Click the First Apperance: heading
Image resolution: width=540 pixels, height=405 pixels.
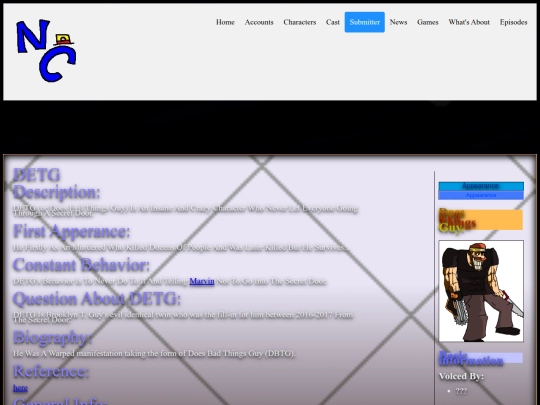pyautogui.click(x=72, y=231)
